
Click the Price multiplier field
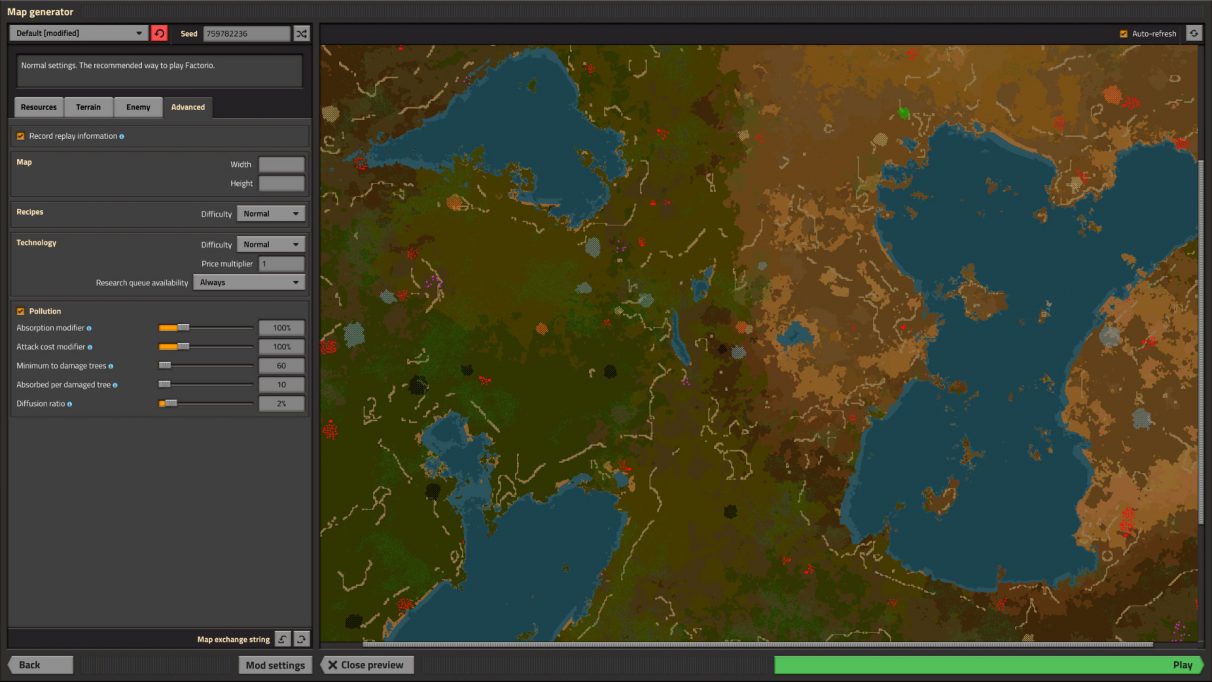281,264
